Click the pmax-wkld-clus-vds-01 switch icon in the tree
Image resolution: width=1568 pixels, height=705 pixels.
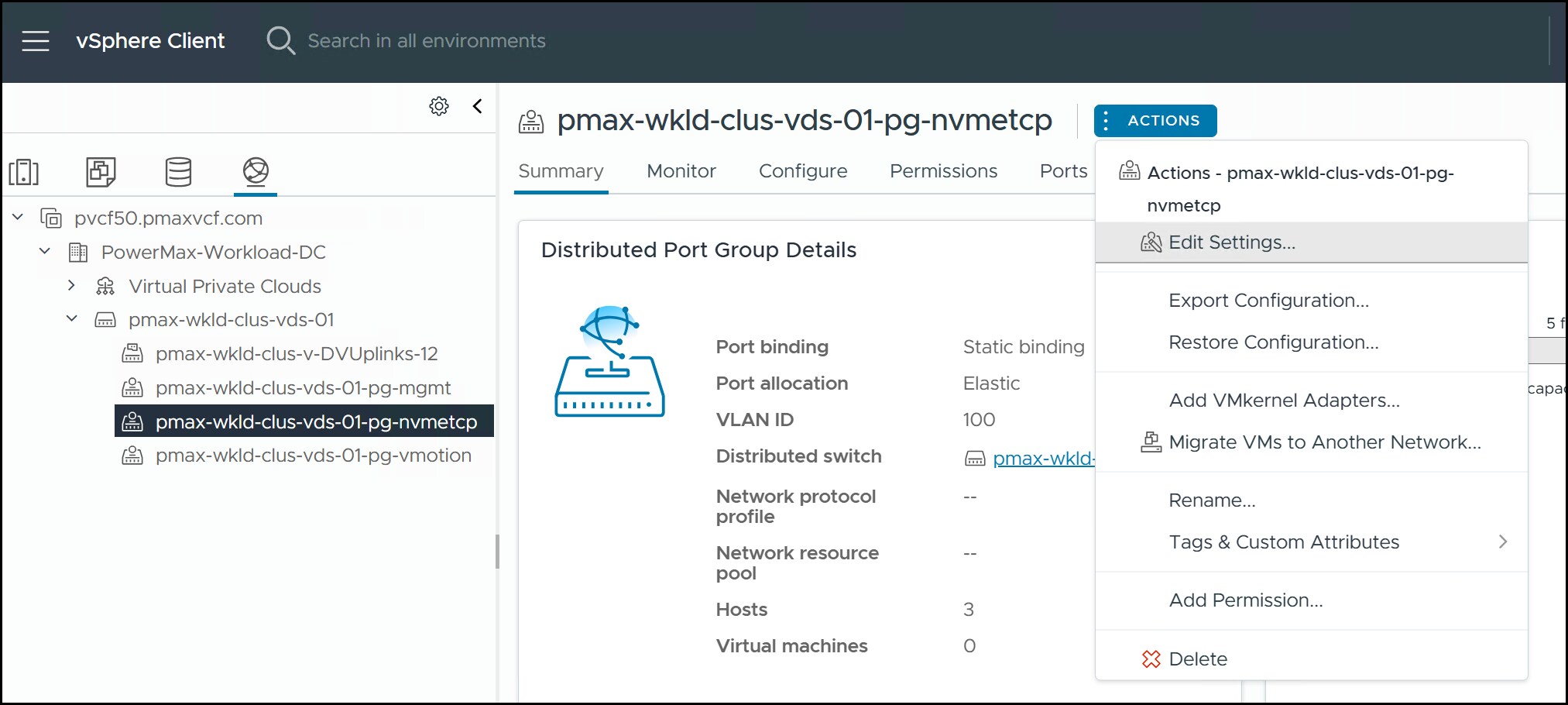pyautogui.click(x=105, y=320)
